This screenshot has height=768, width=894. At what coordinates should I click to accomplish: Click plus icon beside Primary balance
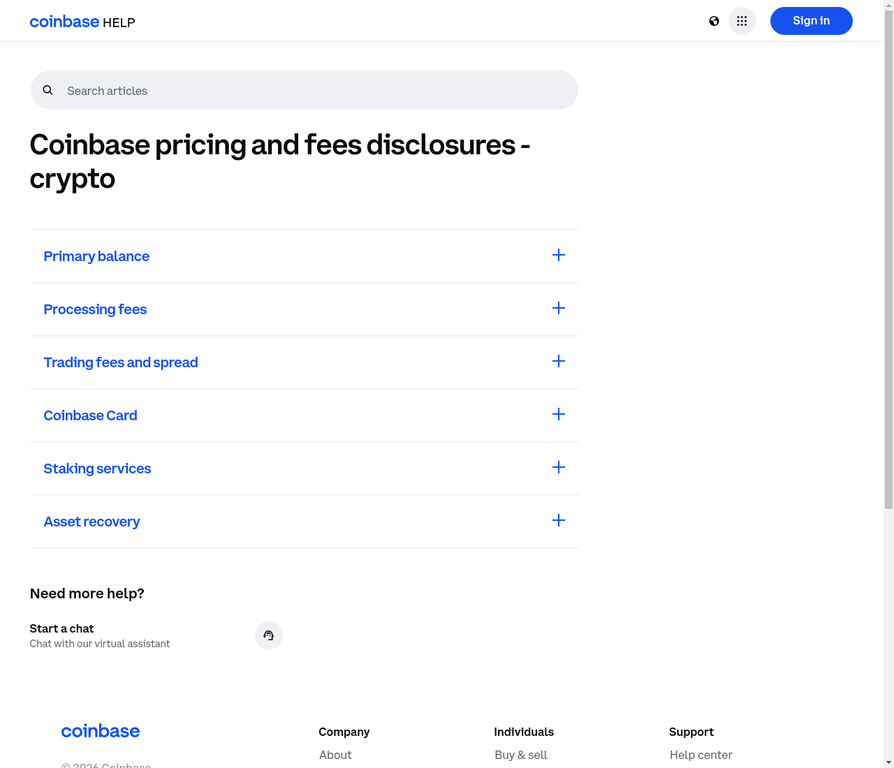[x=558, y=255]
